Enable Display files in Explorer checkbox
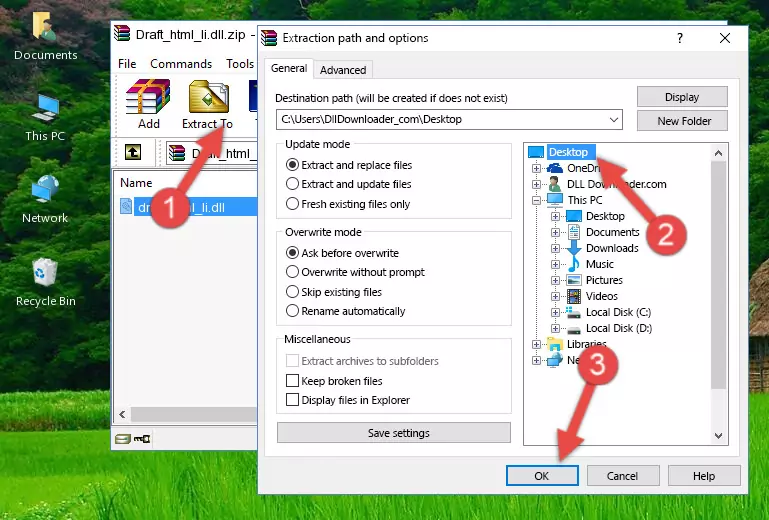769x520 pixels. pos(292,400)
